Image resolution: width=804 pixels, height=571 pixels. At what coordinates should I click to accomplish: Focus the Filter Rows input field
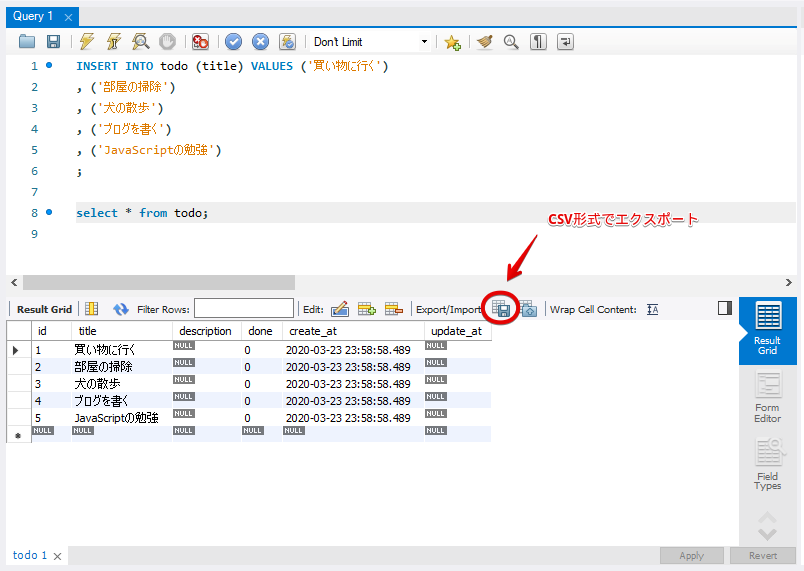[x=244, y=309]
